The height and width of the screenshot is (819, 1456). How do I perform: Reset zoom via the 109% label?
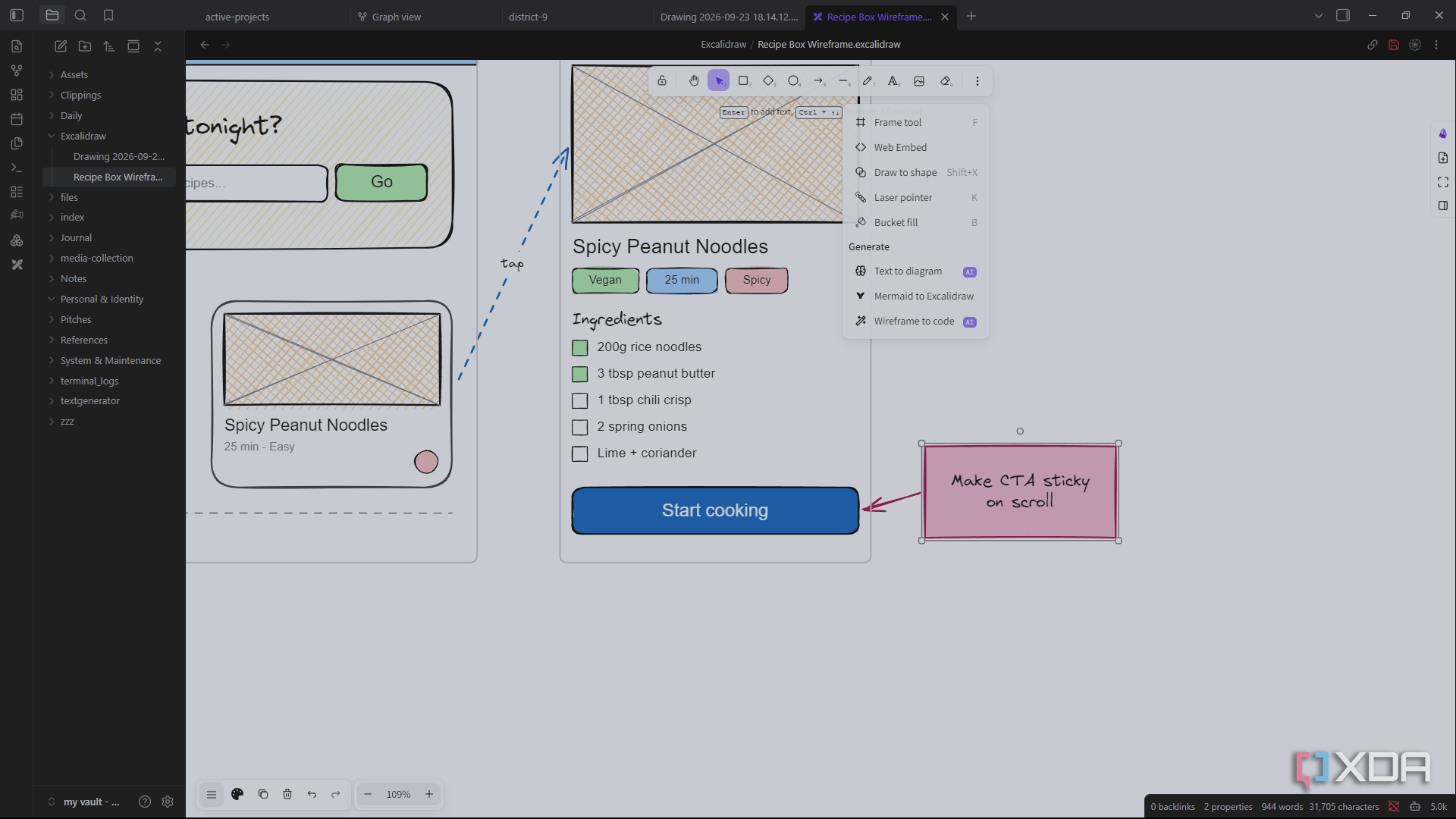[x=398, y=794]
